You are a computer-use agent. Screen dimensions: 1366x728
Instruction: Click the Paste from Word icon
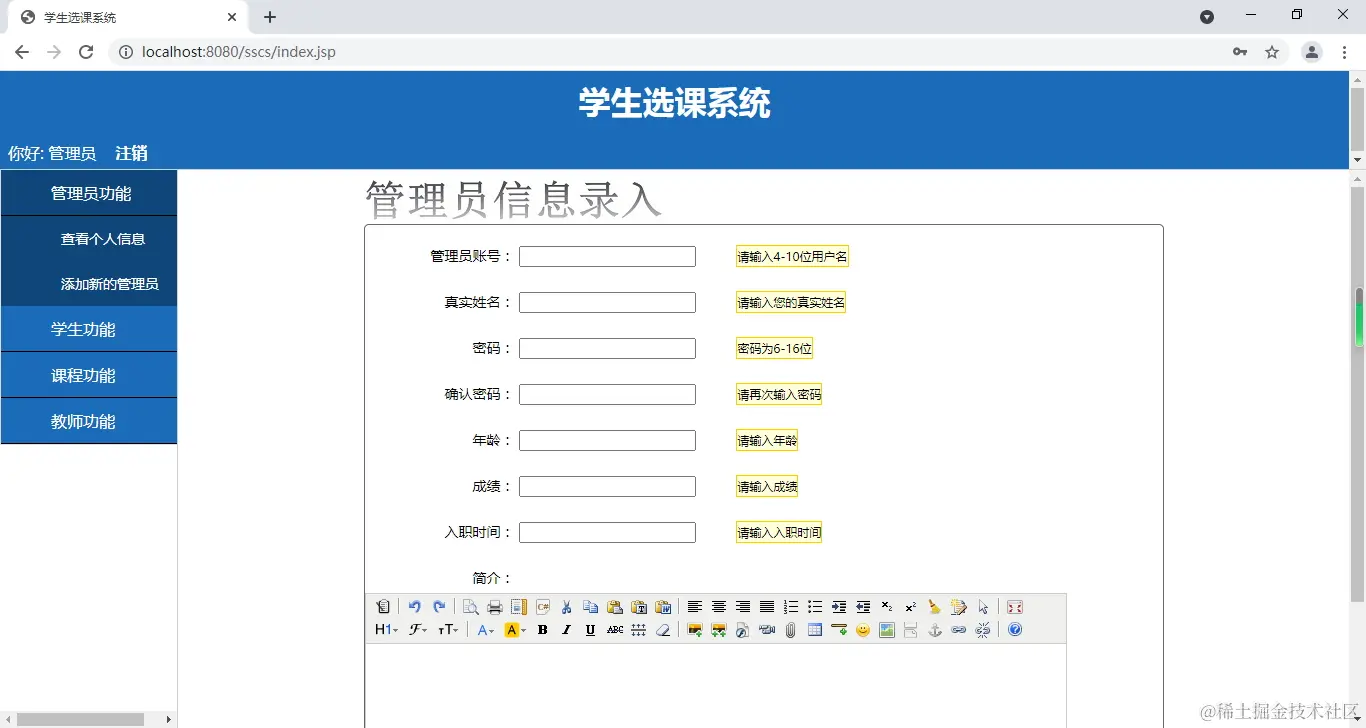click(x=664, y=607)
